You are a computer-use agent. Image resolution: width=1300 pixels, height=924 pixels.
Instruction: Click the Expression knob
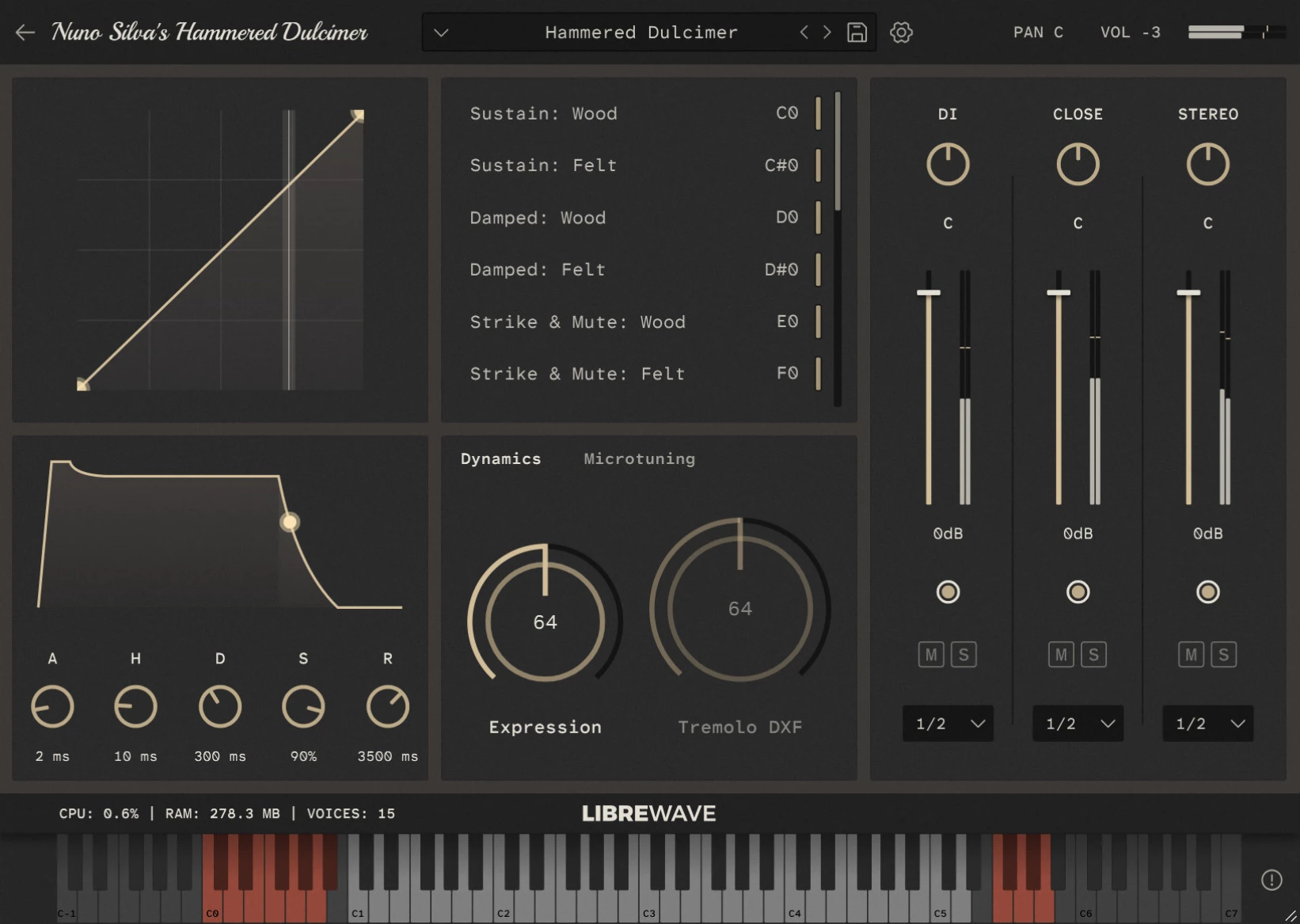pos(545,614)
